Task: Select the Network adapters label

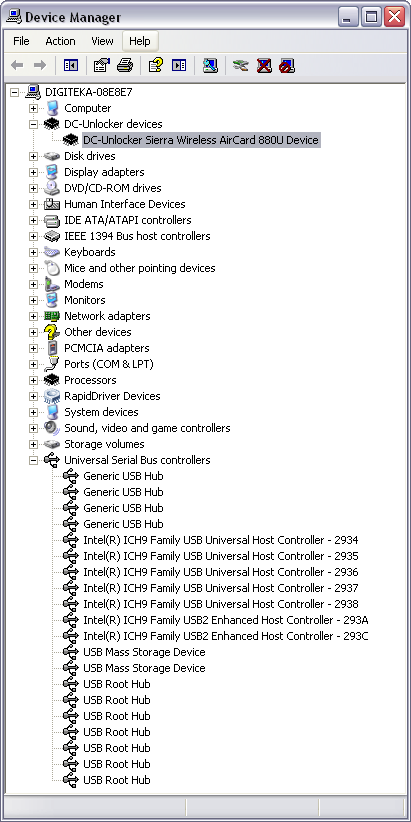Action: pos(107,316)
